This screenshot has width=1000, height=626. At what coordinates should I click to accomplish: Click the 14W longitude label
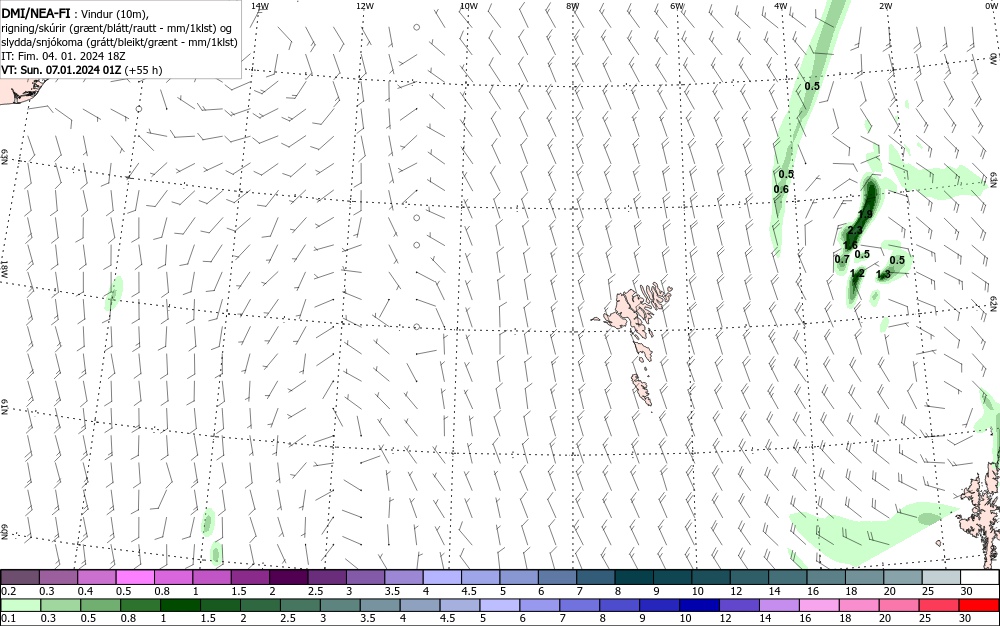(x=260, y=6)
